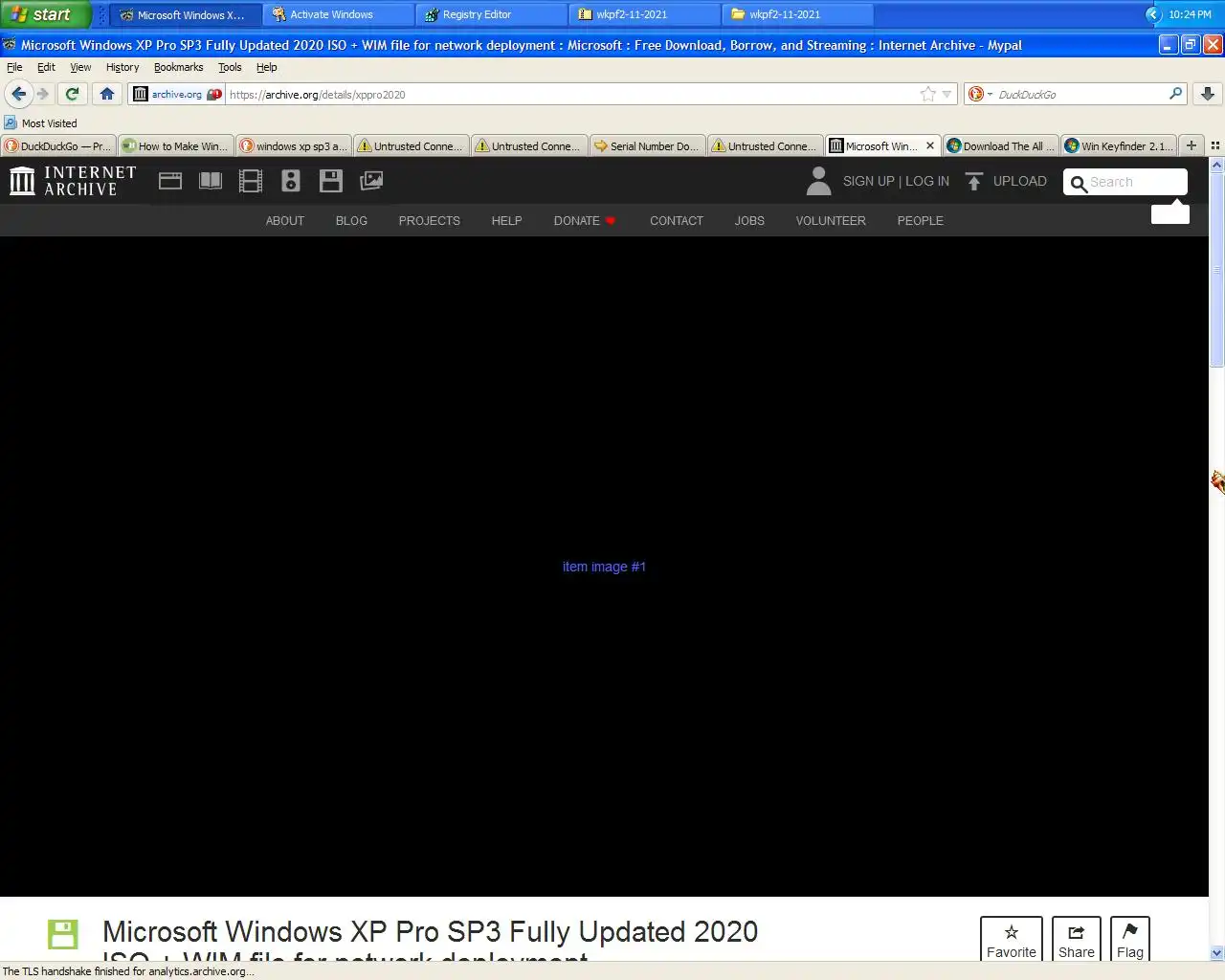Go forward with the browser forward arrow
The image size is (1225, 980).
42,94
